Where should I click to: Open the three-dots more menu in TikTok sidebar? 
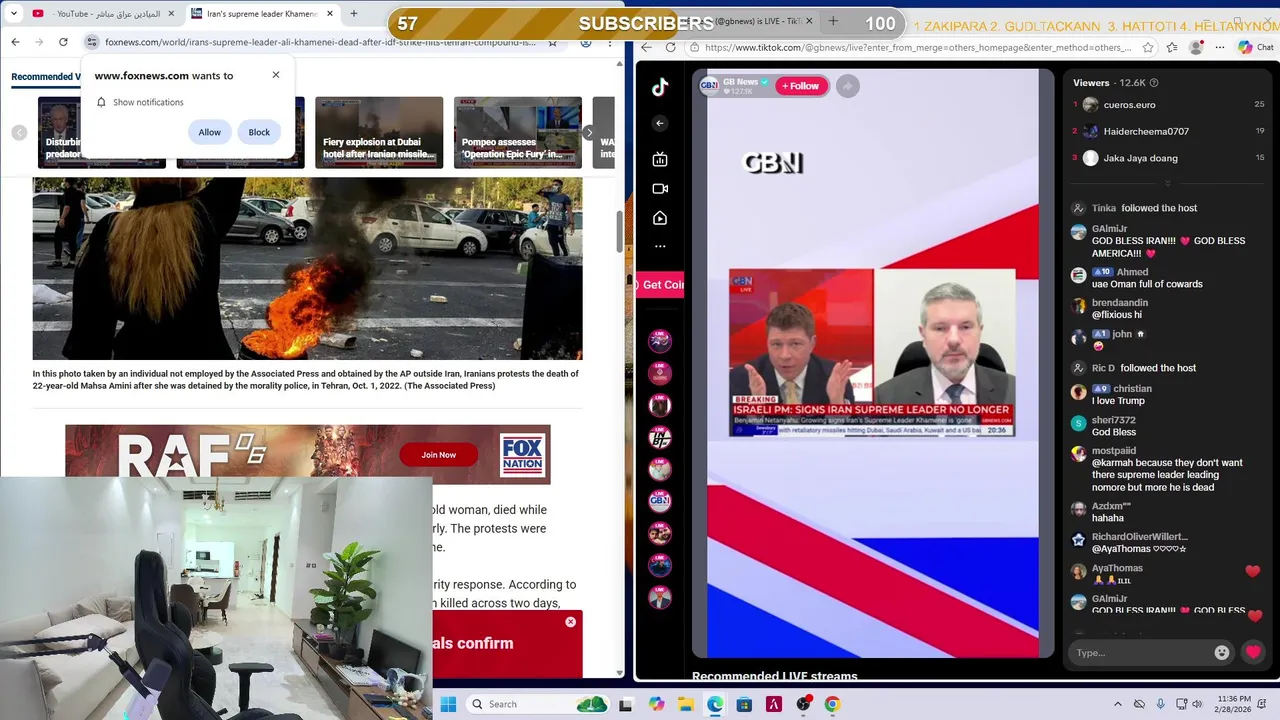coord(660,246)
